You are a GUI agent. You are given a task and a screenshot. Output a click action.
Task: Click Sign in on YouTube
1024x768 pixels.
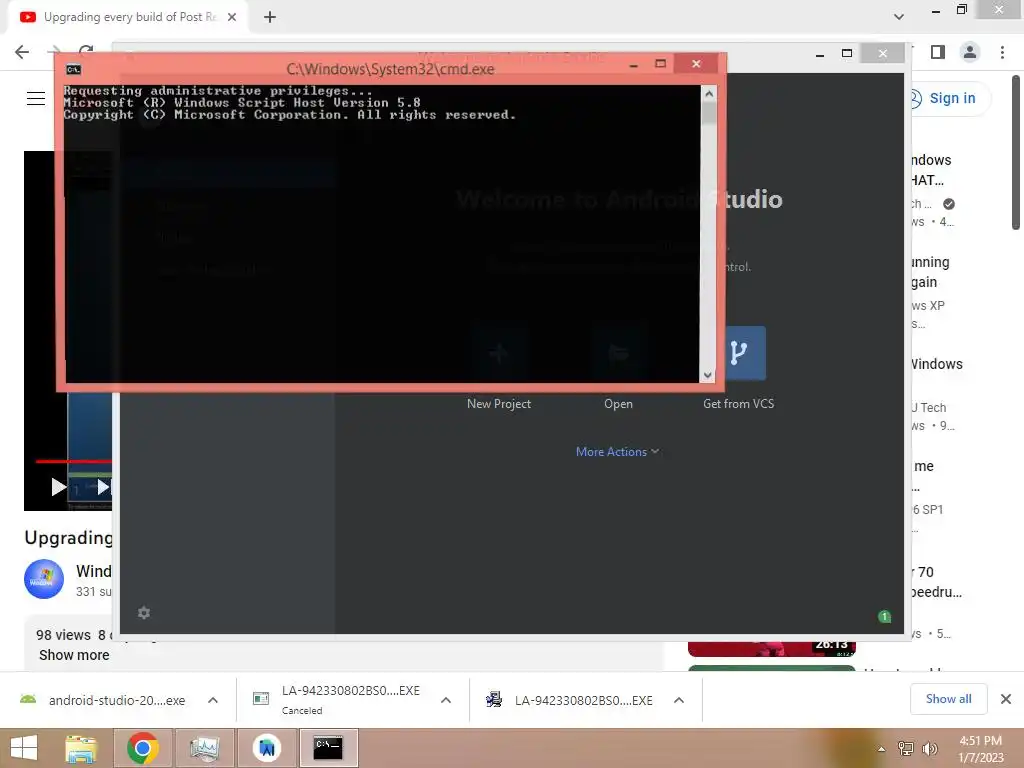coord(952,99)
